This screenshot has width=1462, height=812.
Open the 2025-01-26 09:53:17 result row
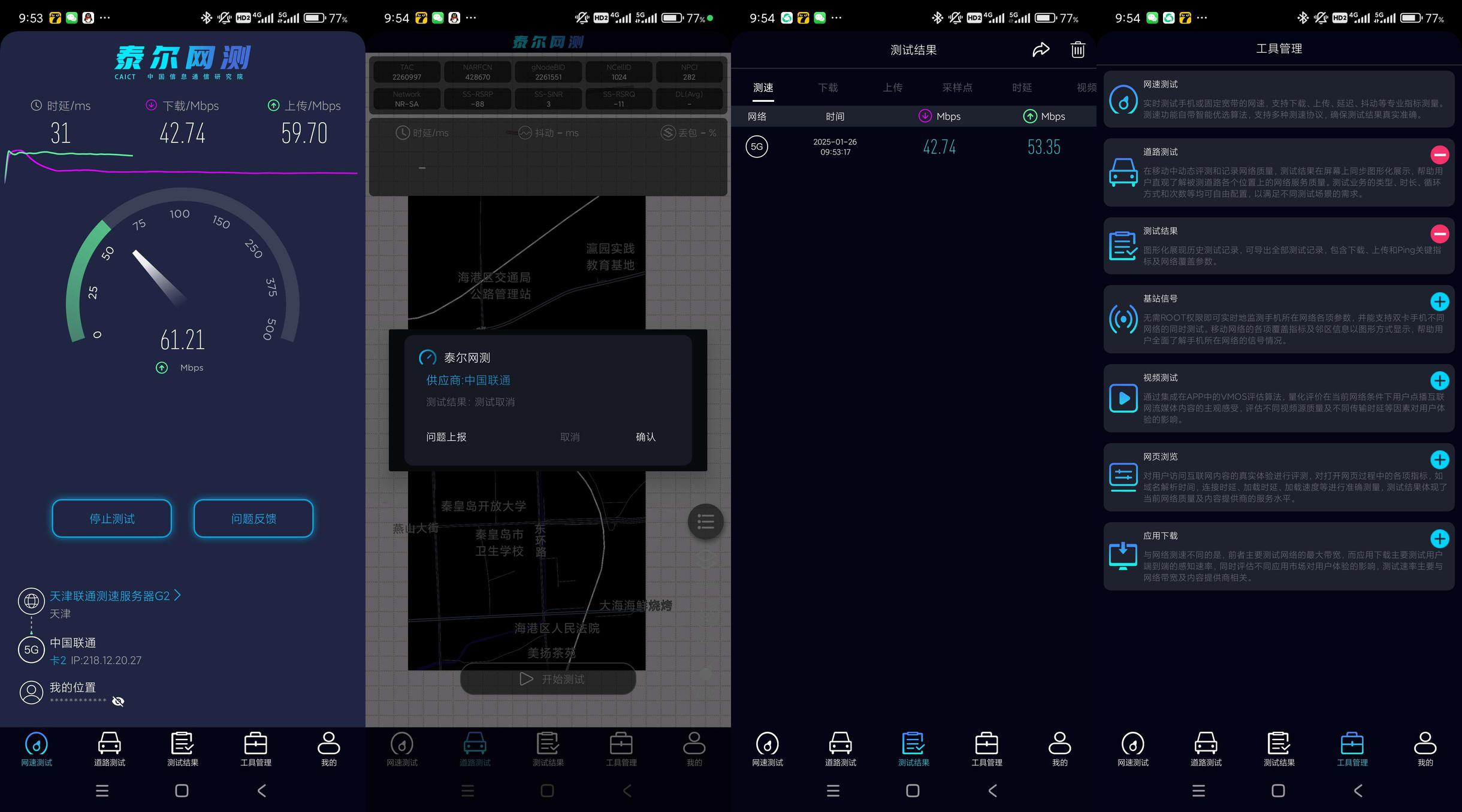pos(914,147)
